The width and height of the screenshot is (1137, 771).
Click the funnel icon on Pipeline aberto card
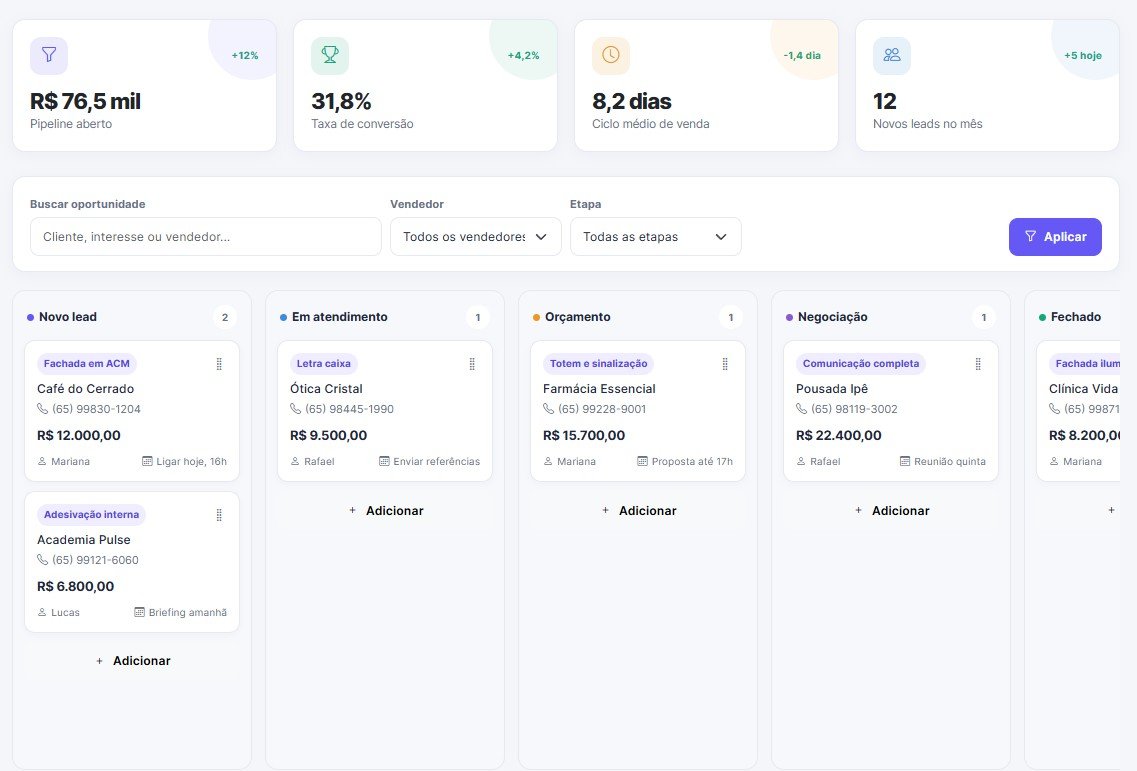click(49, 55)
